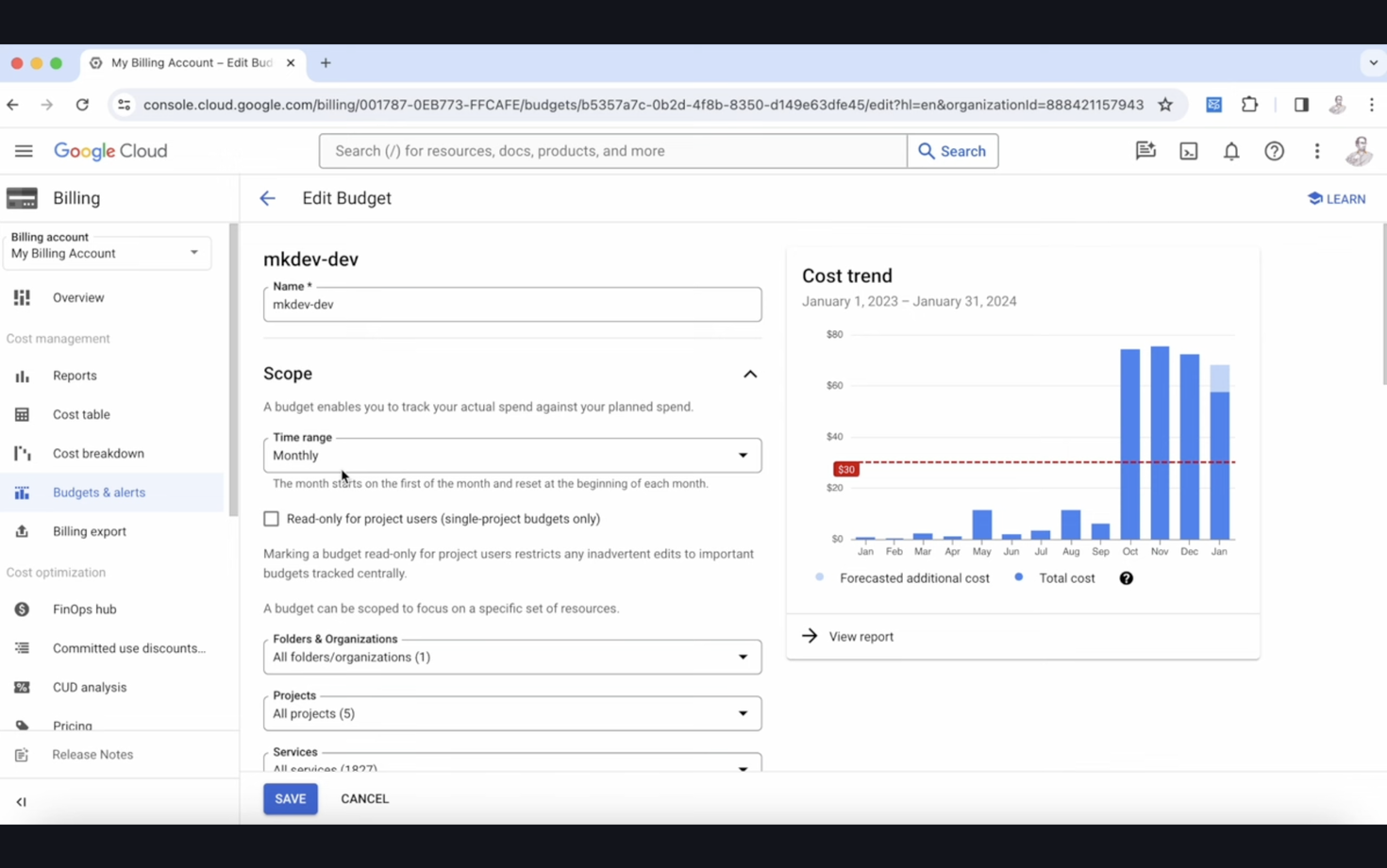1387x868 pixels.
Task: Open the Folders & Organizations dropdown
Action: [x=512, y=657]
